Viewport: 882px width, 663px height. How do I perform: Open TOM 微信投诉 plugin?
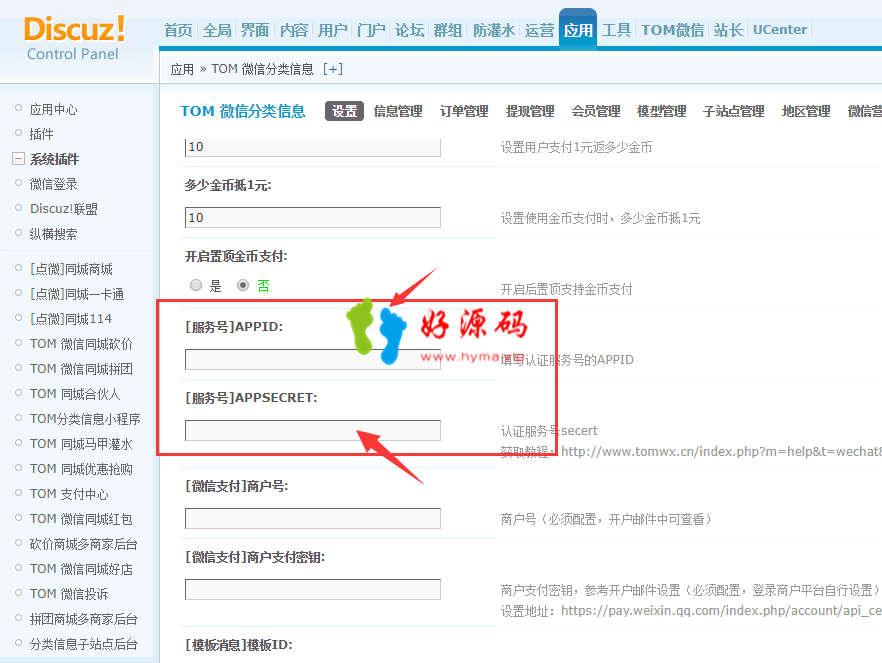pos(69,594)
